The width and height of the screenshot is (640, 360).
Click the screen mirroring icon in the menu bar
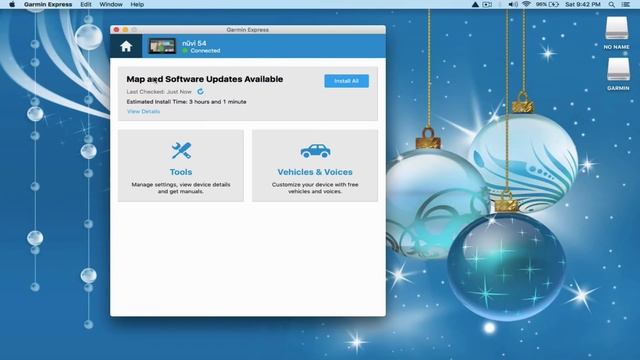pyautogui.click(x=487, y=4)
